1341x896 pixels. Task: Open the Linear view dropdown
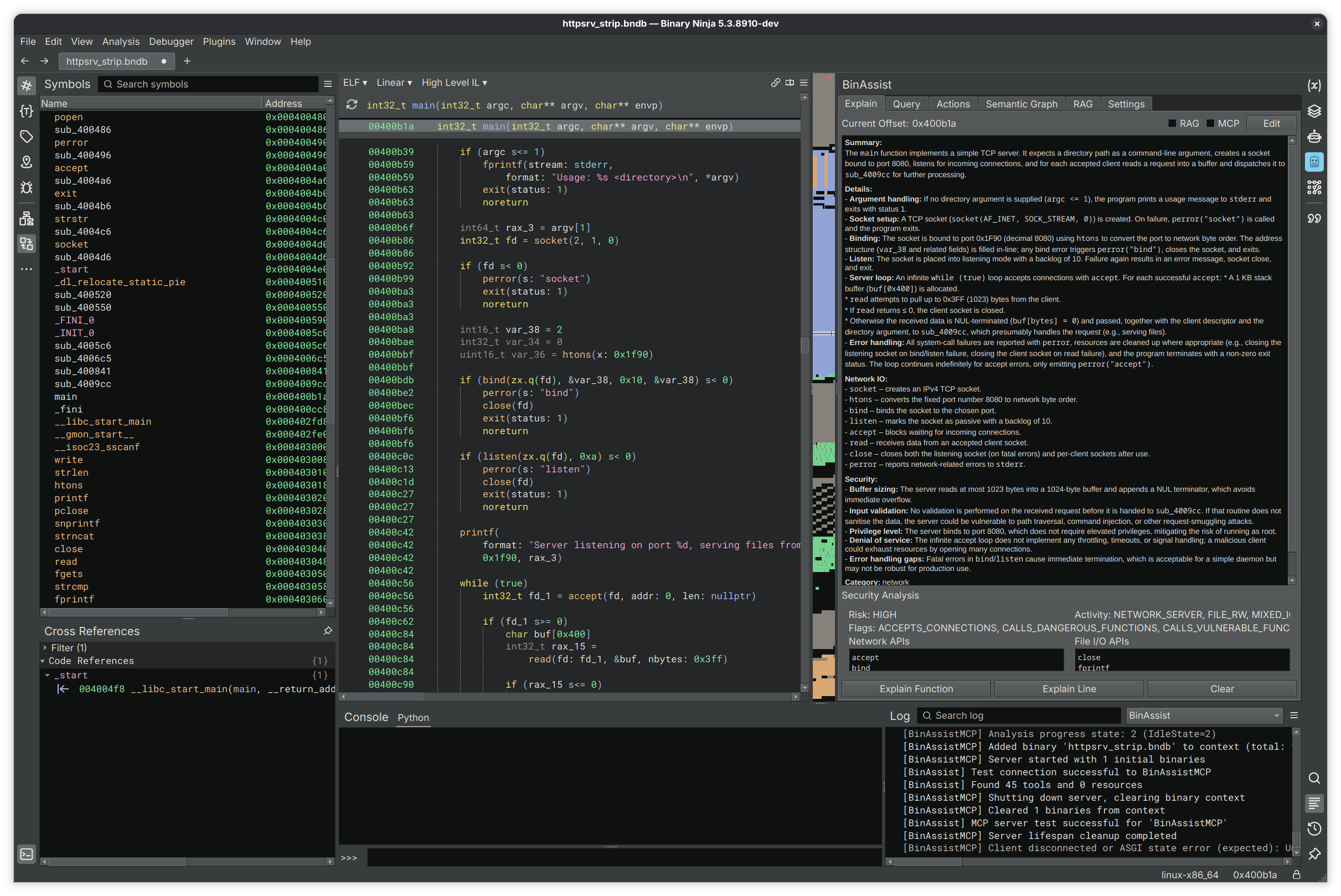(x=394, y=83)
